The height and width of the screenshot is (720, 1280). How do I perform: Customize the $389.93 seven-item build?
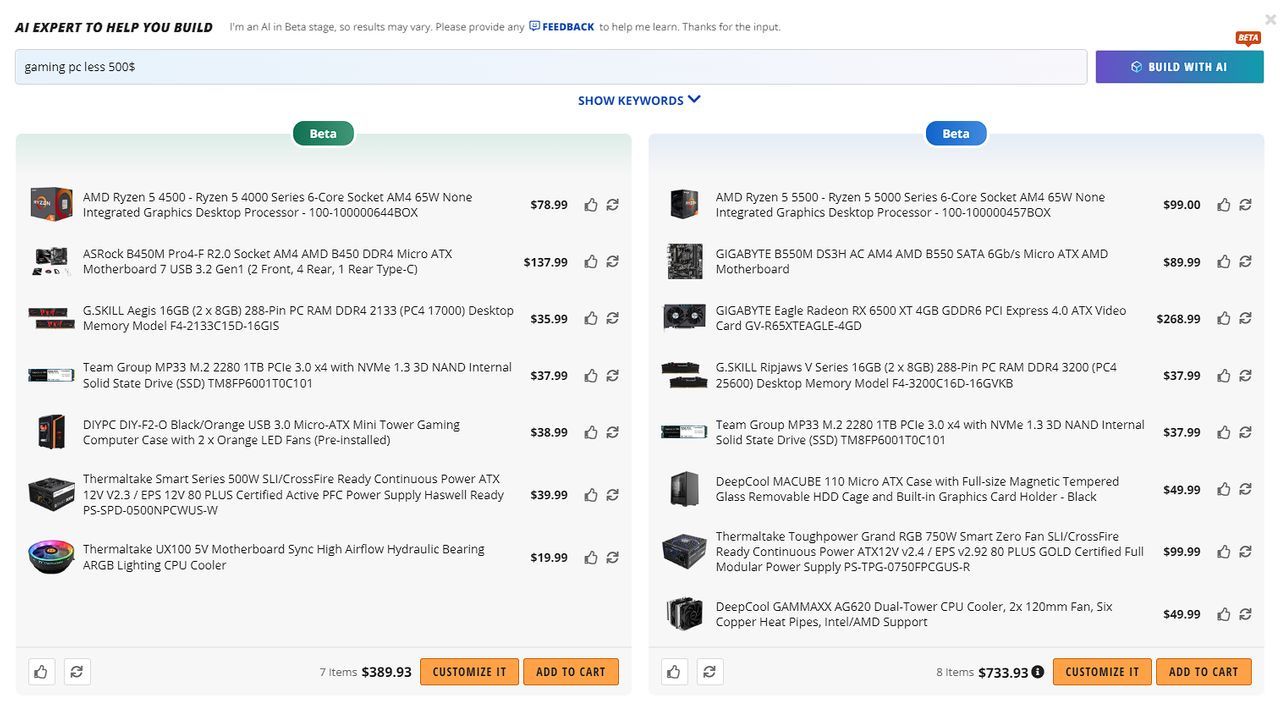pos(470,672)
